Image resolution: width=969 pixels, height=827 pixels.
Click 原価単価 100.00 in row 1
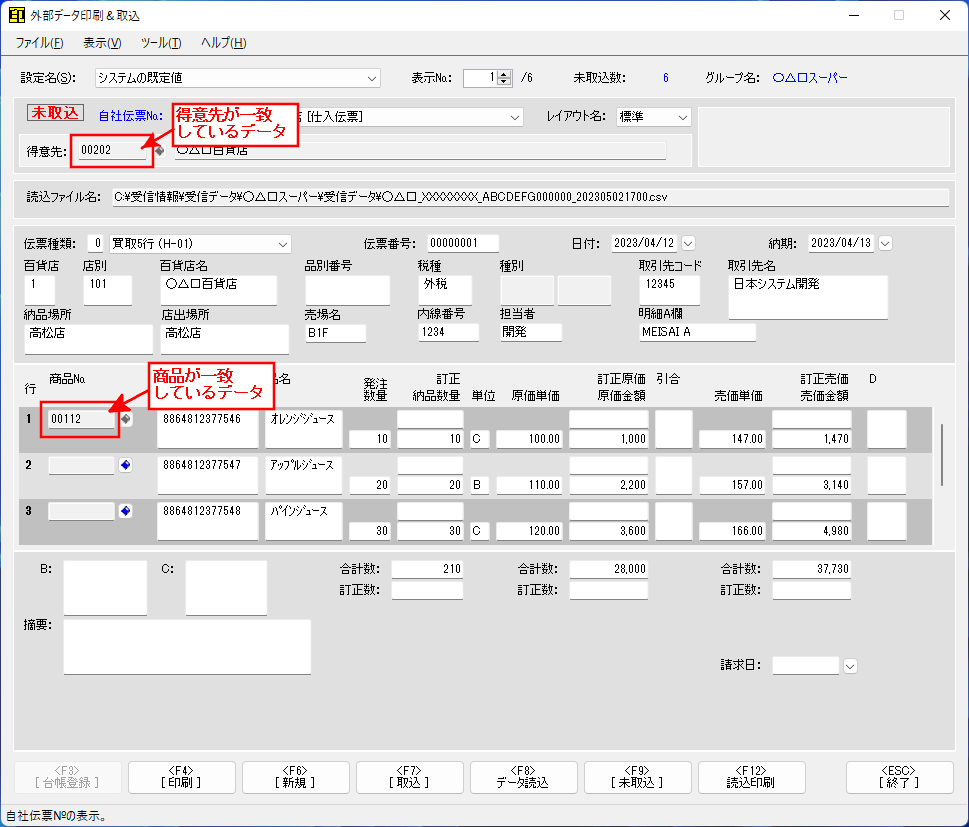[529, 439]
